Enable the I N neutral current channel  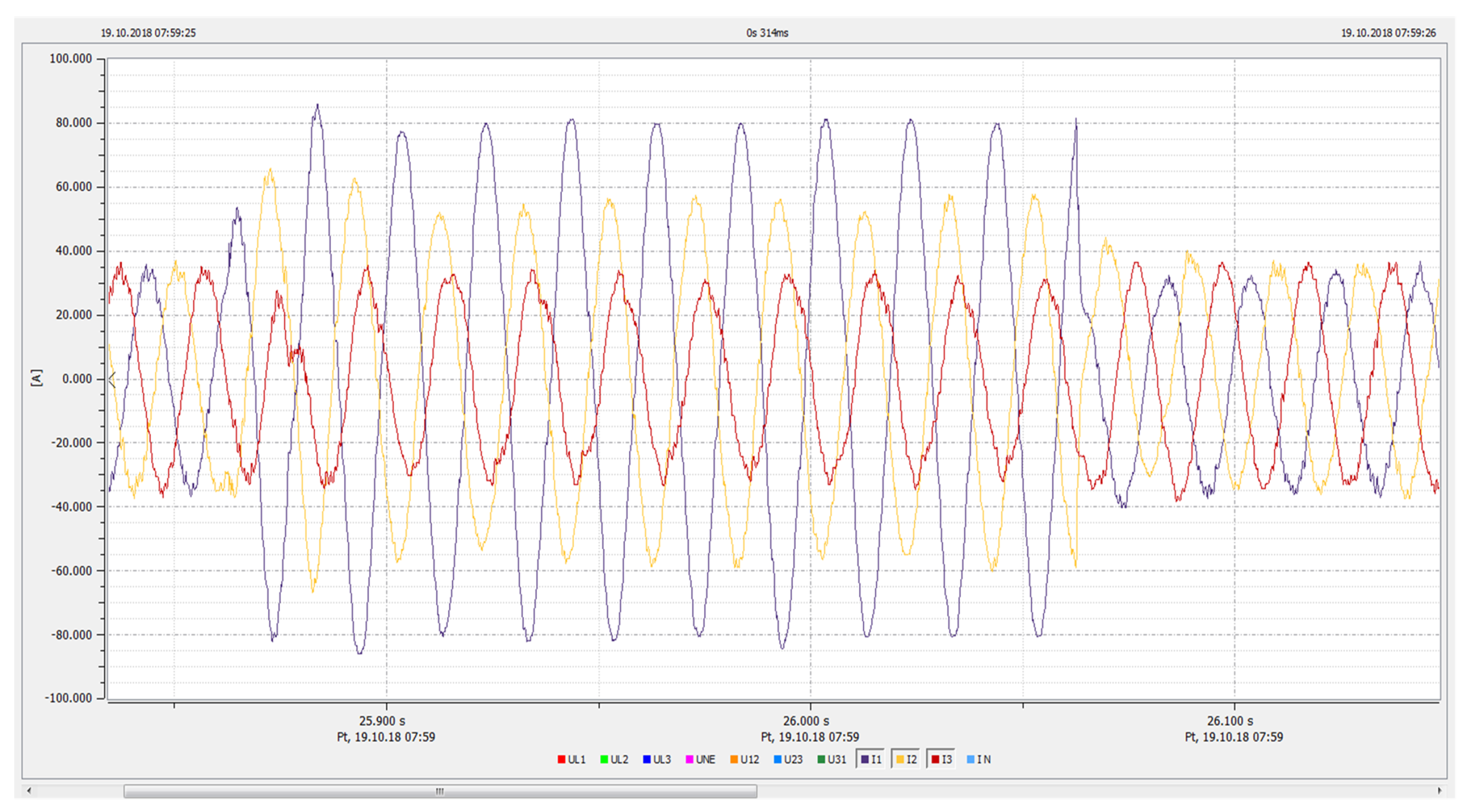point(979,759)
